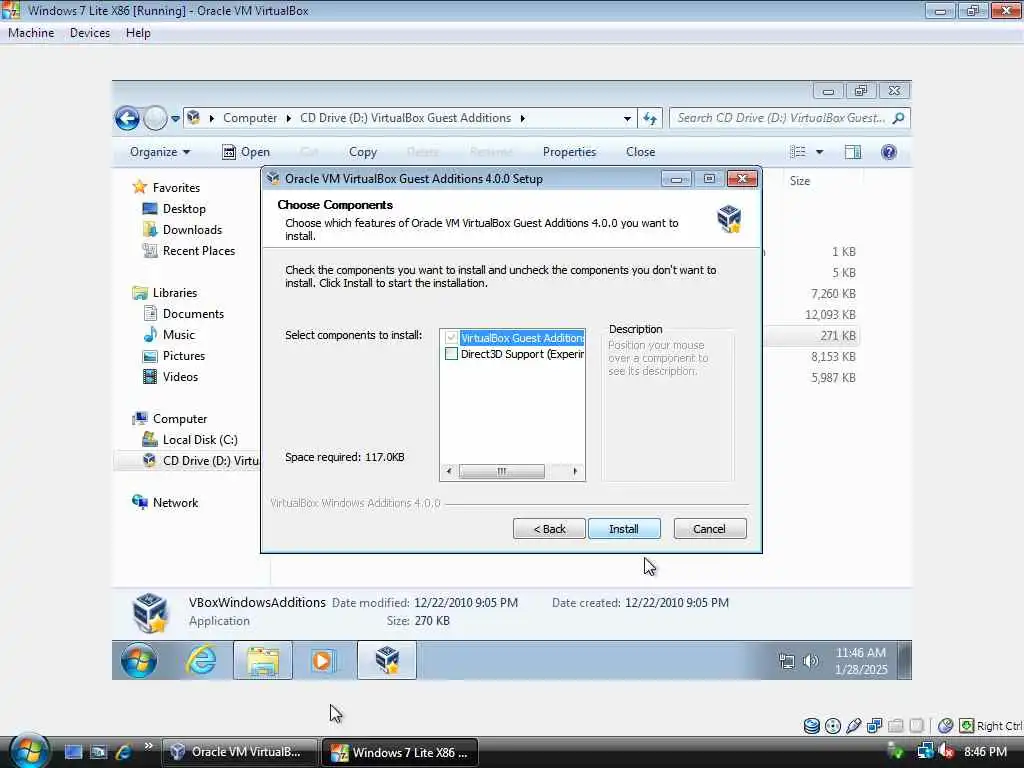
Task: Click Properties in Explorer toolbar
Action: pos(569,152)
